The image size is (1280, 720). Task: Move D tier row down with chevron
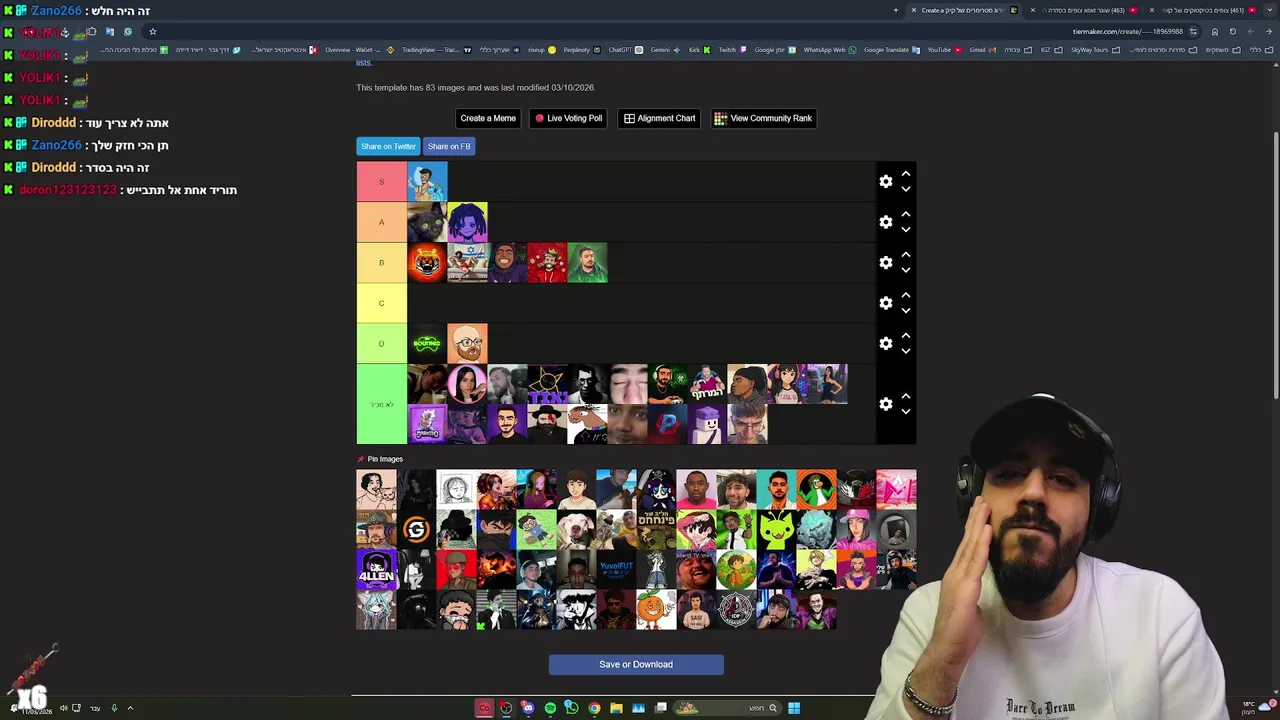pos(905,351)
